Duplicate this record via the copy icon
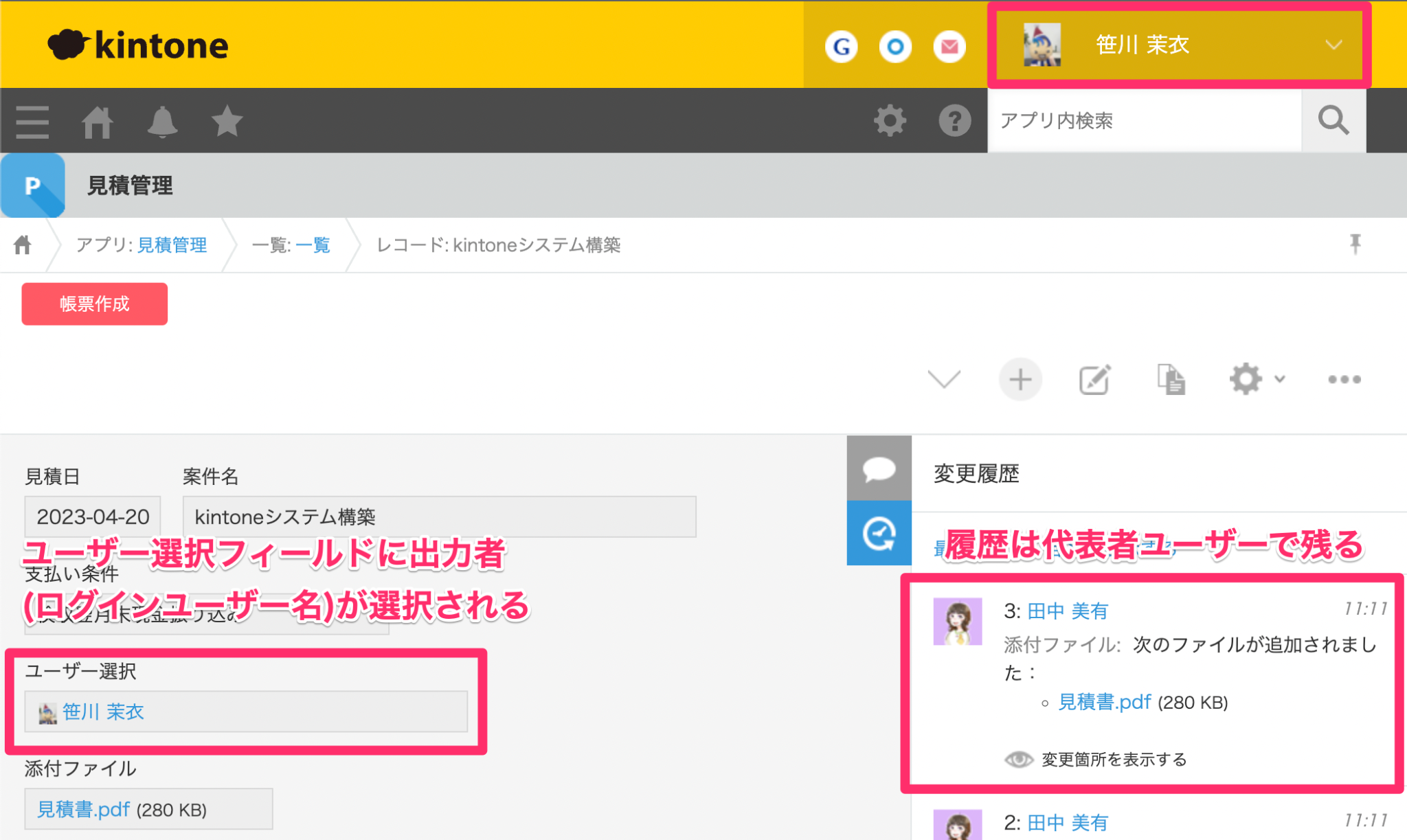Image resolution: width=1407 pixels, height=840 pixels. 1170,379
